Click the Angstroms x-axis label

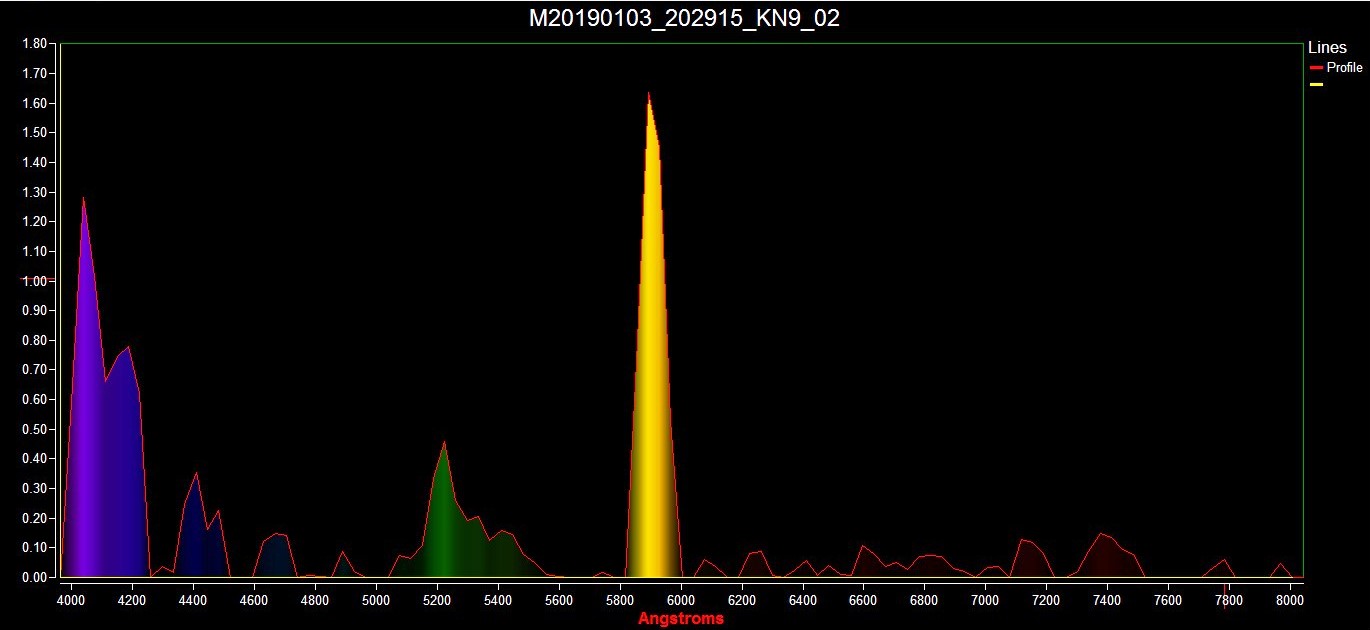[681, 619]
